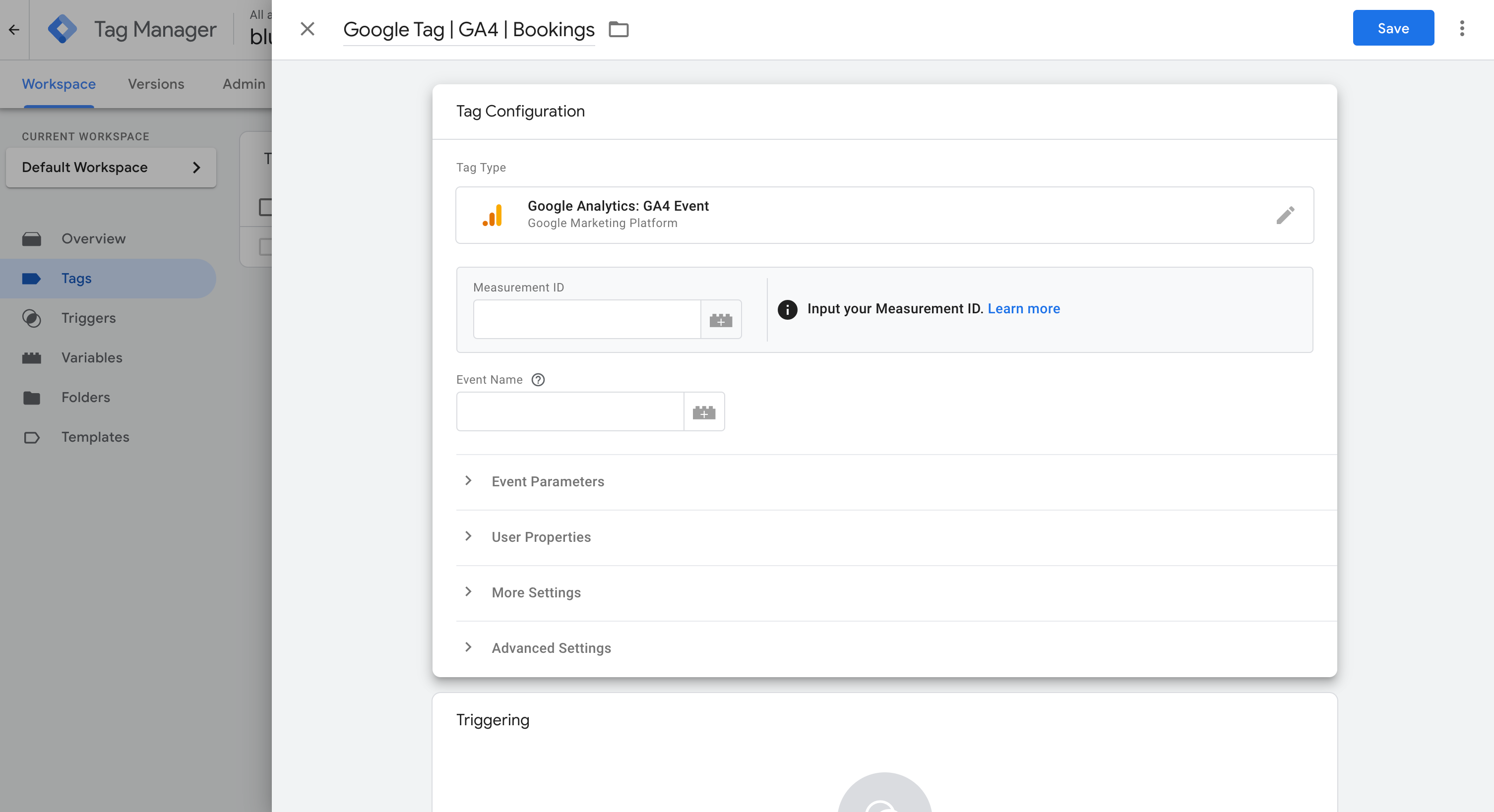Open the three-dot more actions menu
Screen dimensions: 1494x812
point(1462,28)
